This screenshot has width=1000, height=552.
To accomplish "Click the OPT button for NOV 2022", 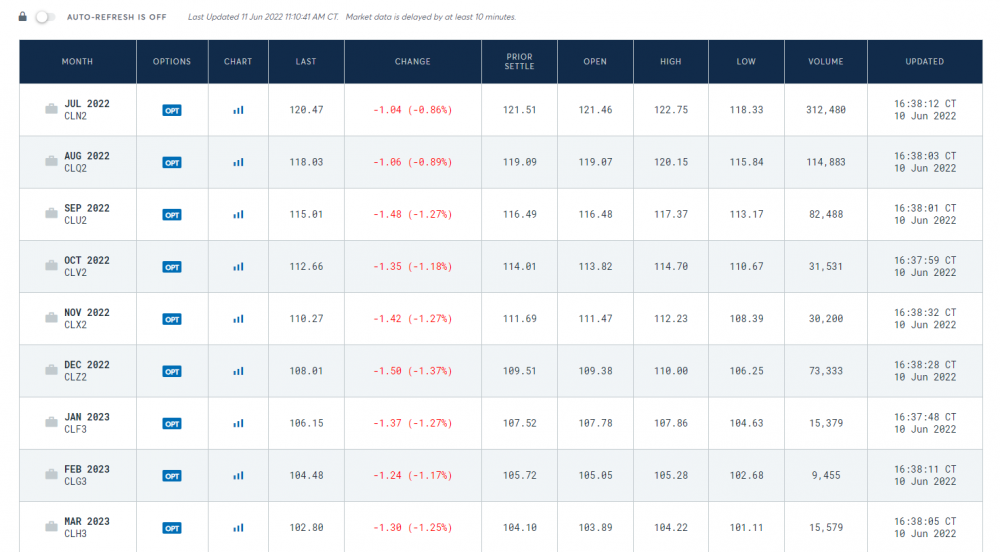I will click(172, 319).
